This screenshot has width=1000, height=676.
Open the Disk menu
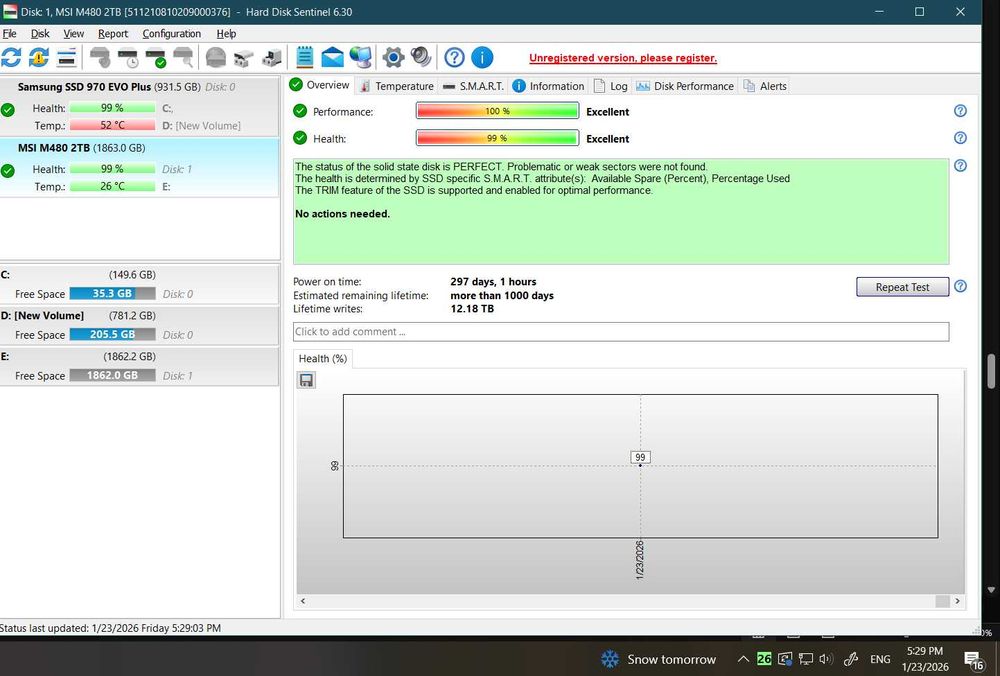pyautogui.click(x=40, y=34)
